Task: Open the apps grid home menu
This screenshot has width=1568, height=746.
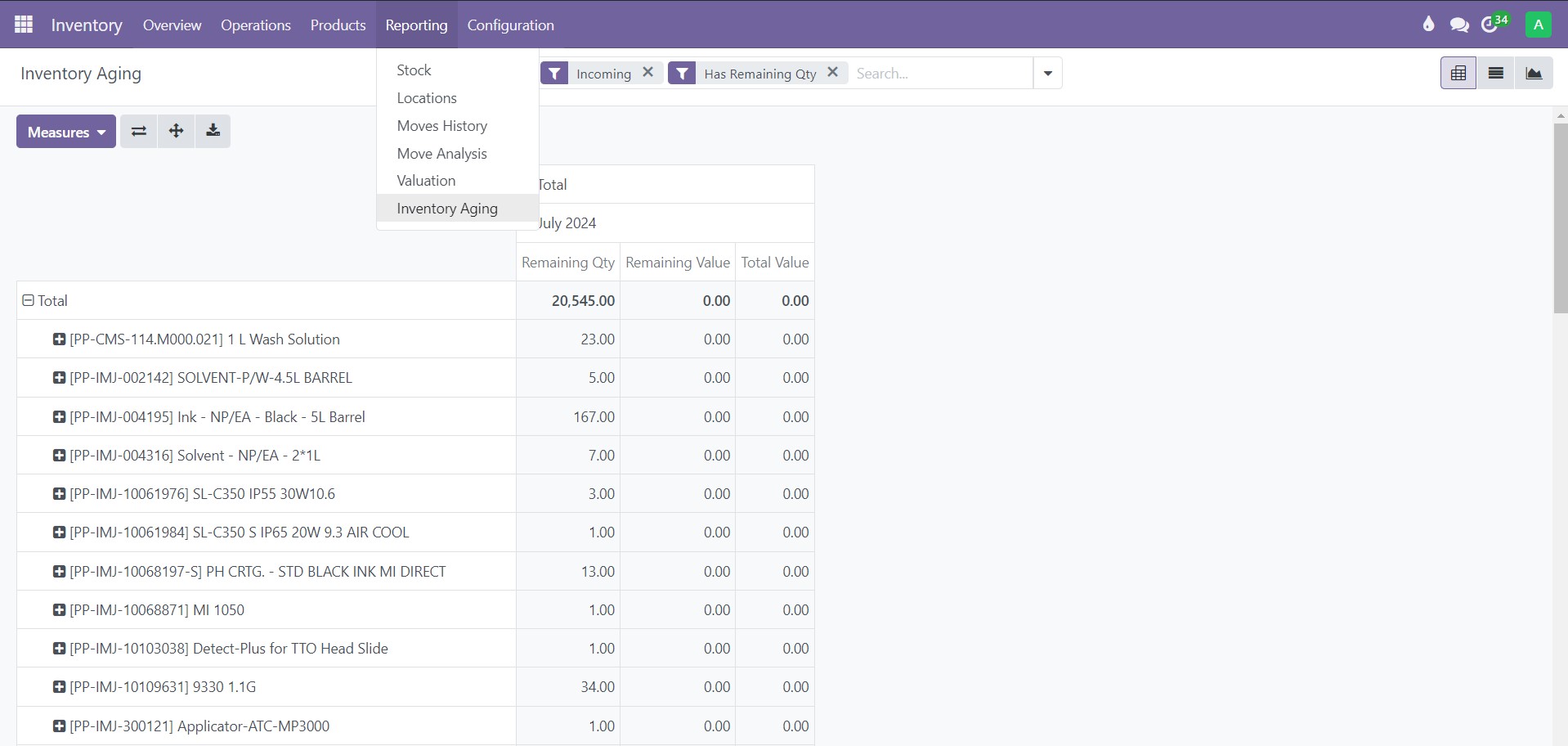Action: point(24,25)
